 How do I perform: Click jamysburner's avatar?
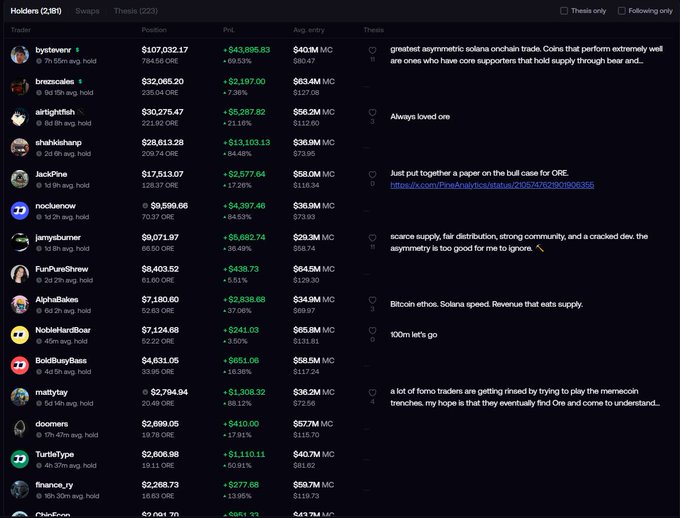pyautogui.click(x=20, y=243)
